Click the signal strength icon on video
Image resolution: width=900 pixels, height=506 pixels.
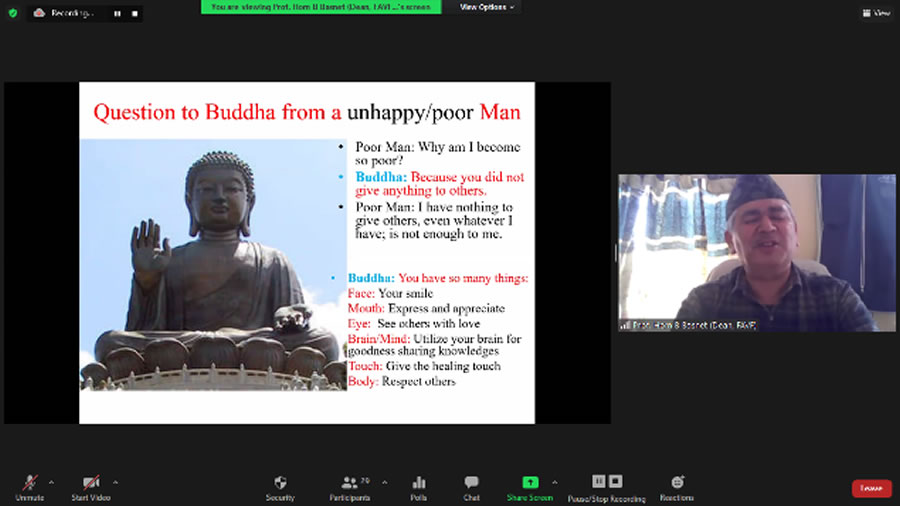pyautogui.click(x=625, y=325)
